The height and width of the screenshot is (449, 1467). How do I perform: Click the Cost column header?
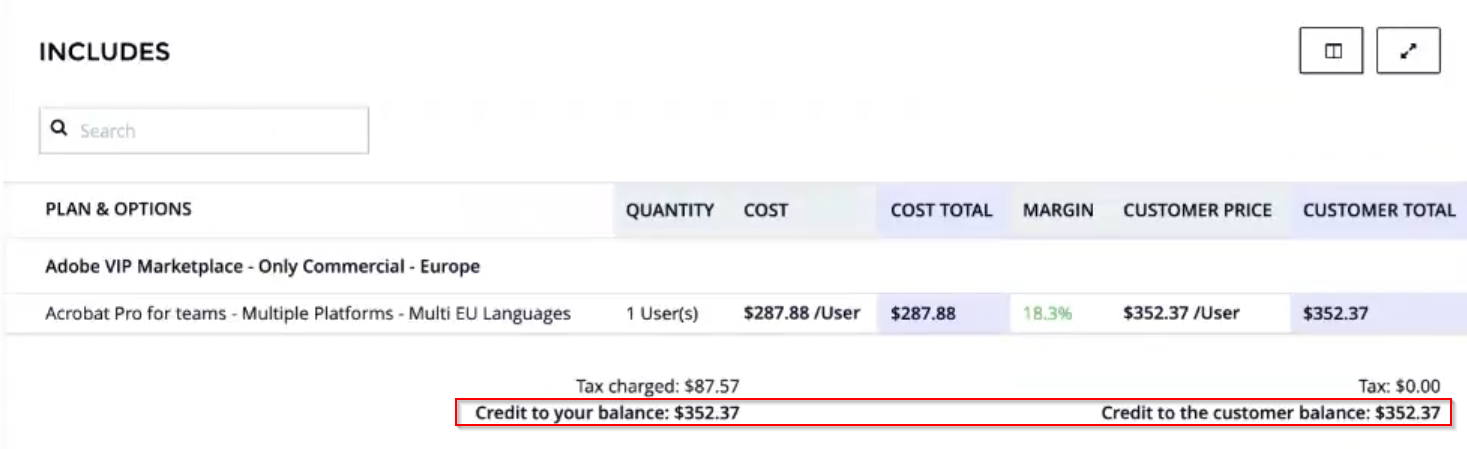tap(765, 211)
